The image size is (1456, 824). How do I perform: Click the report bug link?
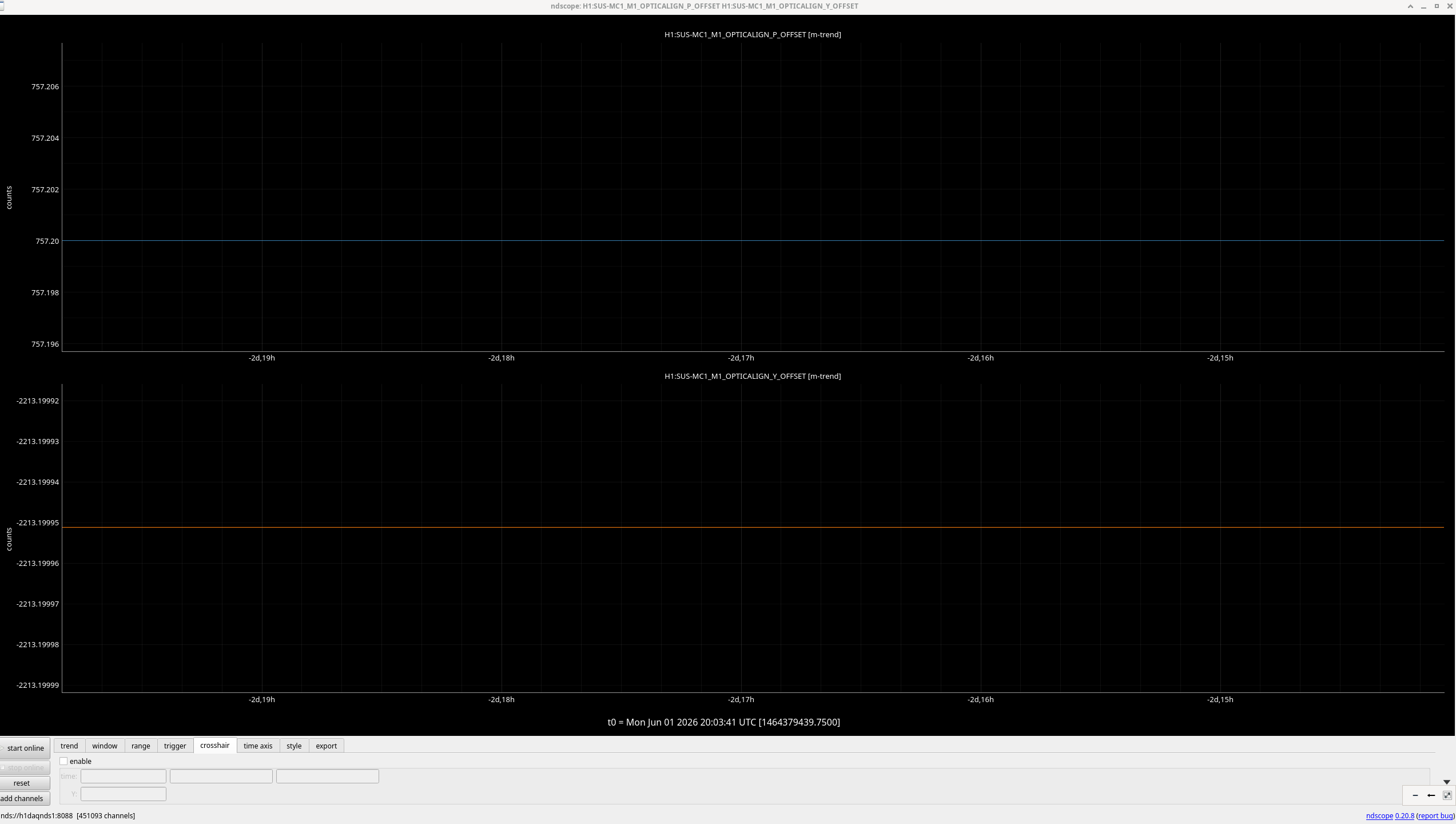(x=1435, y=816)
